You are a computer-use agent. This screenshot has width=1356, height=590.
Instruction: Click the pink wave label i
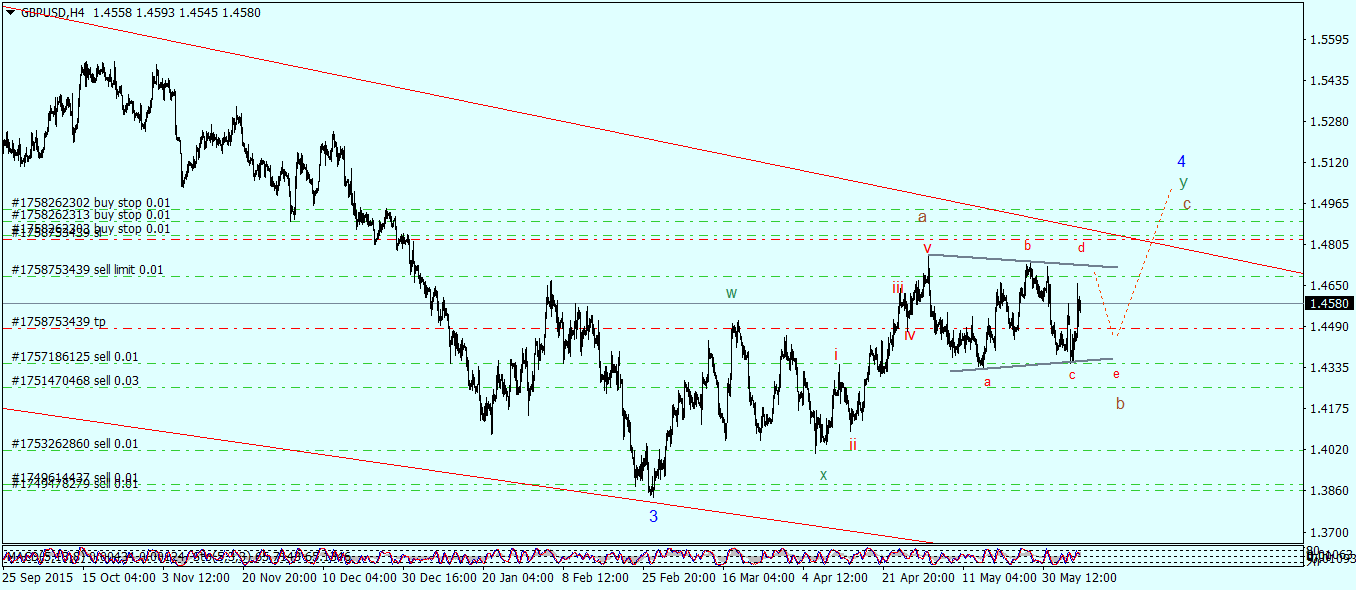tap(836, 354)
